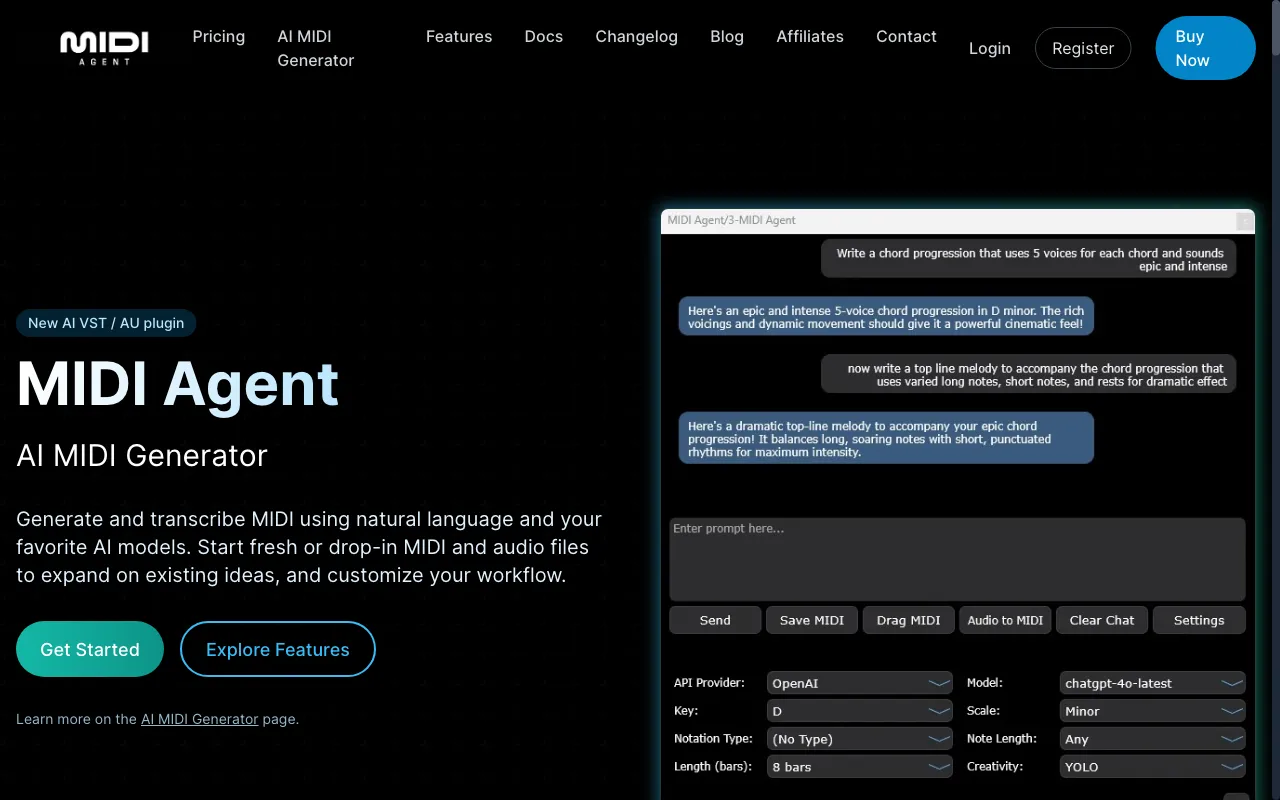The image size is (1280, 800).
Task: Click the Register button
Action: click(x=1083, y=48)
